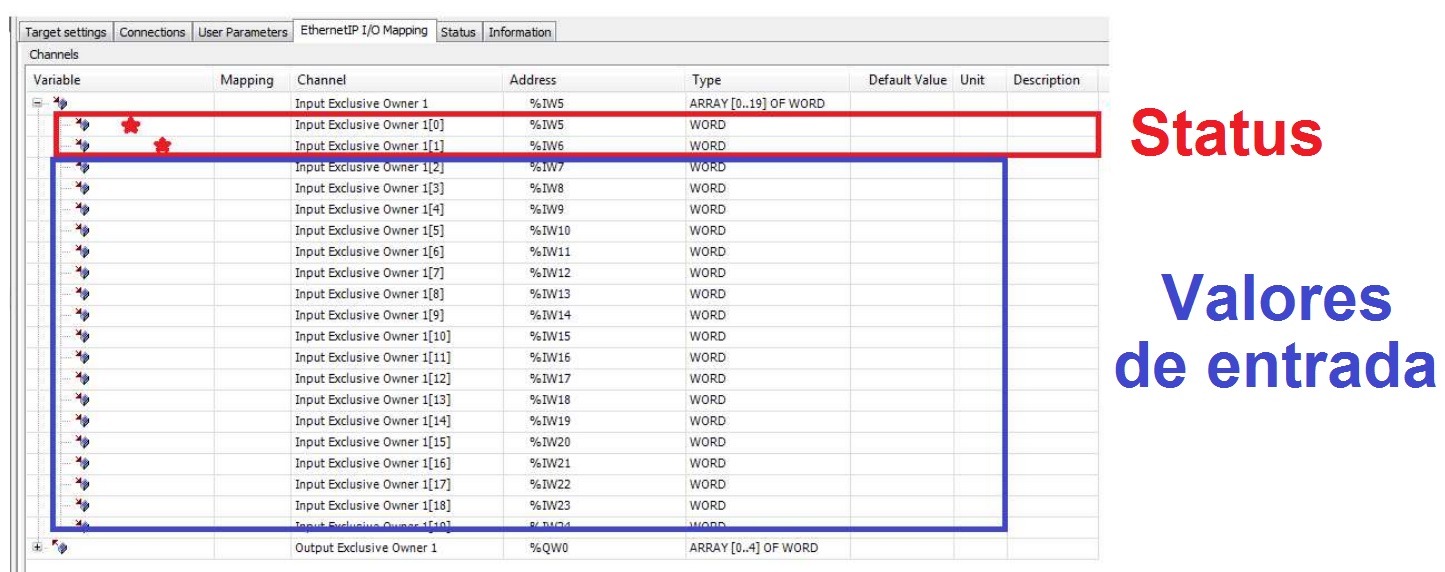Click variable icon in Input Exclusive Owner 1[3] row
The width and height of the screenshot is (1445, 572).
pos(82,188)
